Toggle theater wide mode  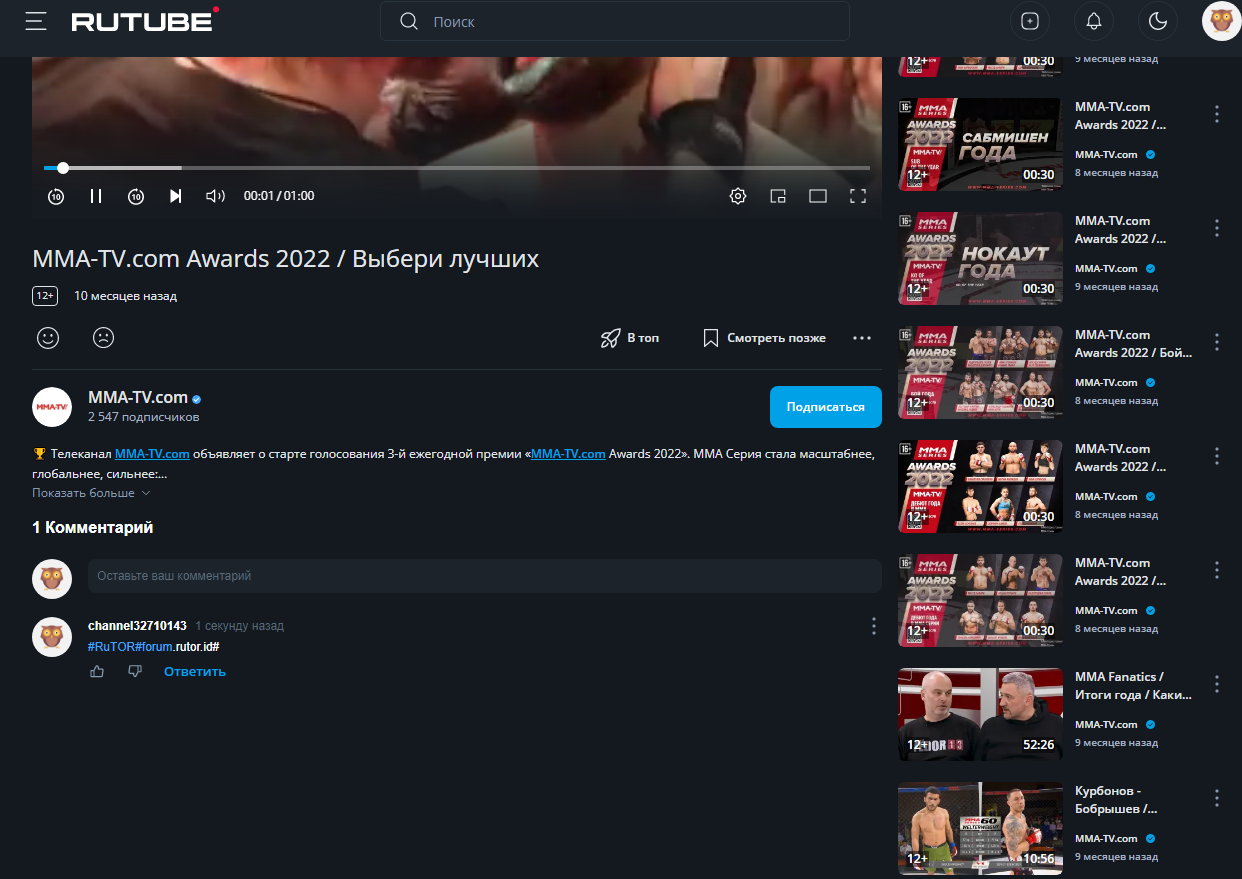[x=818, y=196]
